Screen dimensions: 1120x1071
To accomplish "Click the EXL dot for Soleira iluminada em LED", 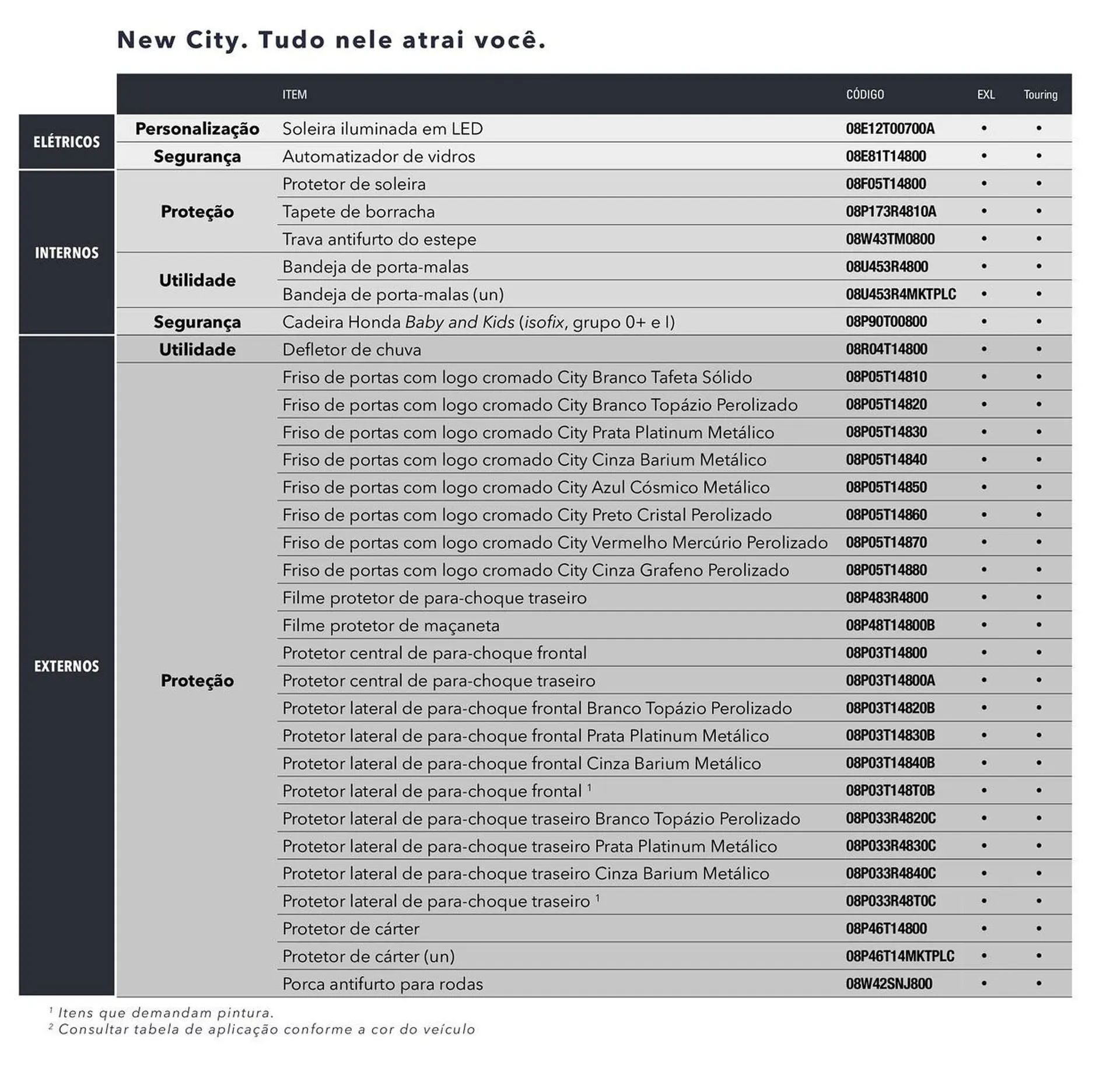I will (x=984, y=128).
